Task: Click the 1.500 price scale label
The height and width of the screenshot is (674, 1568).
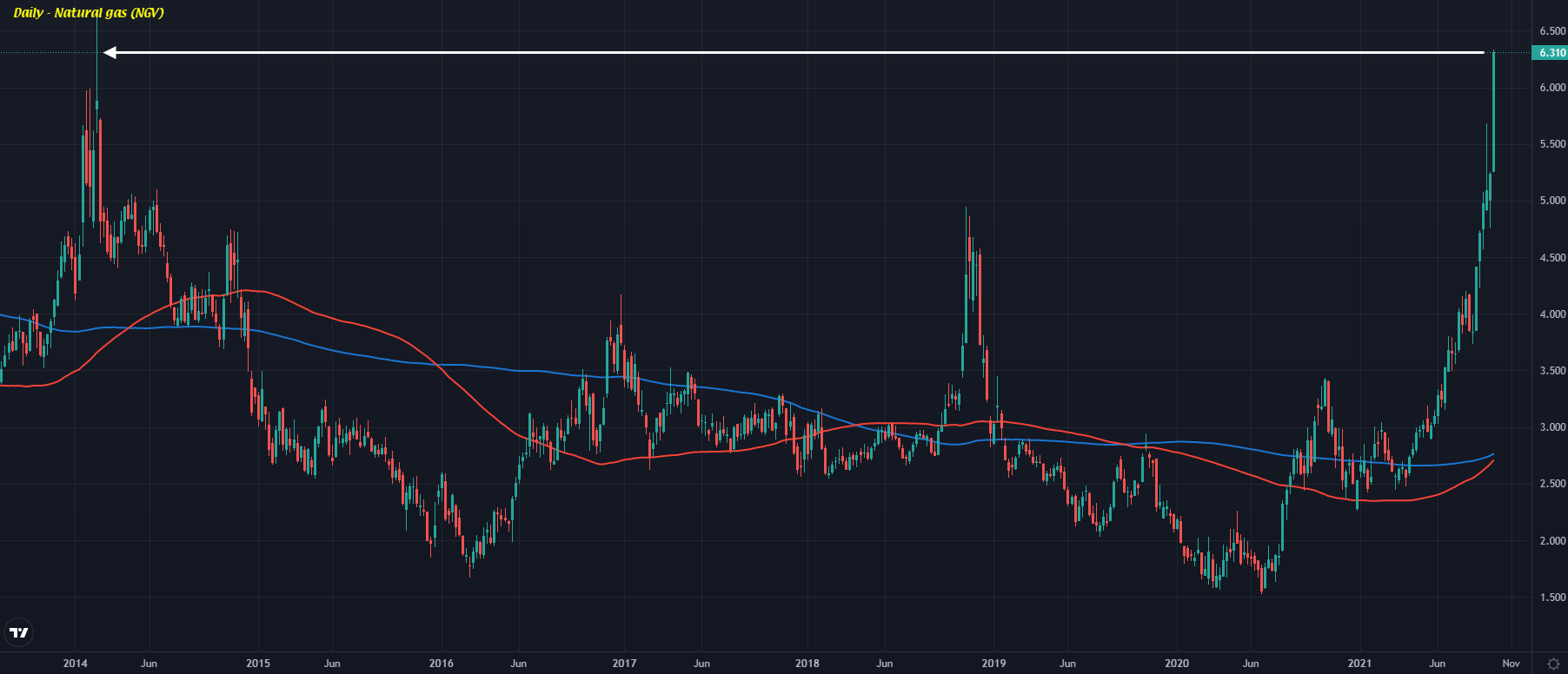Action: click(1552, 598)
